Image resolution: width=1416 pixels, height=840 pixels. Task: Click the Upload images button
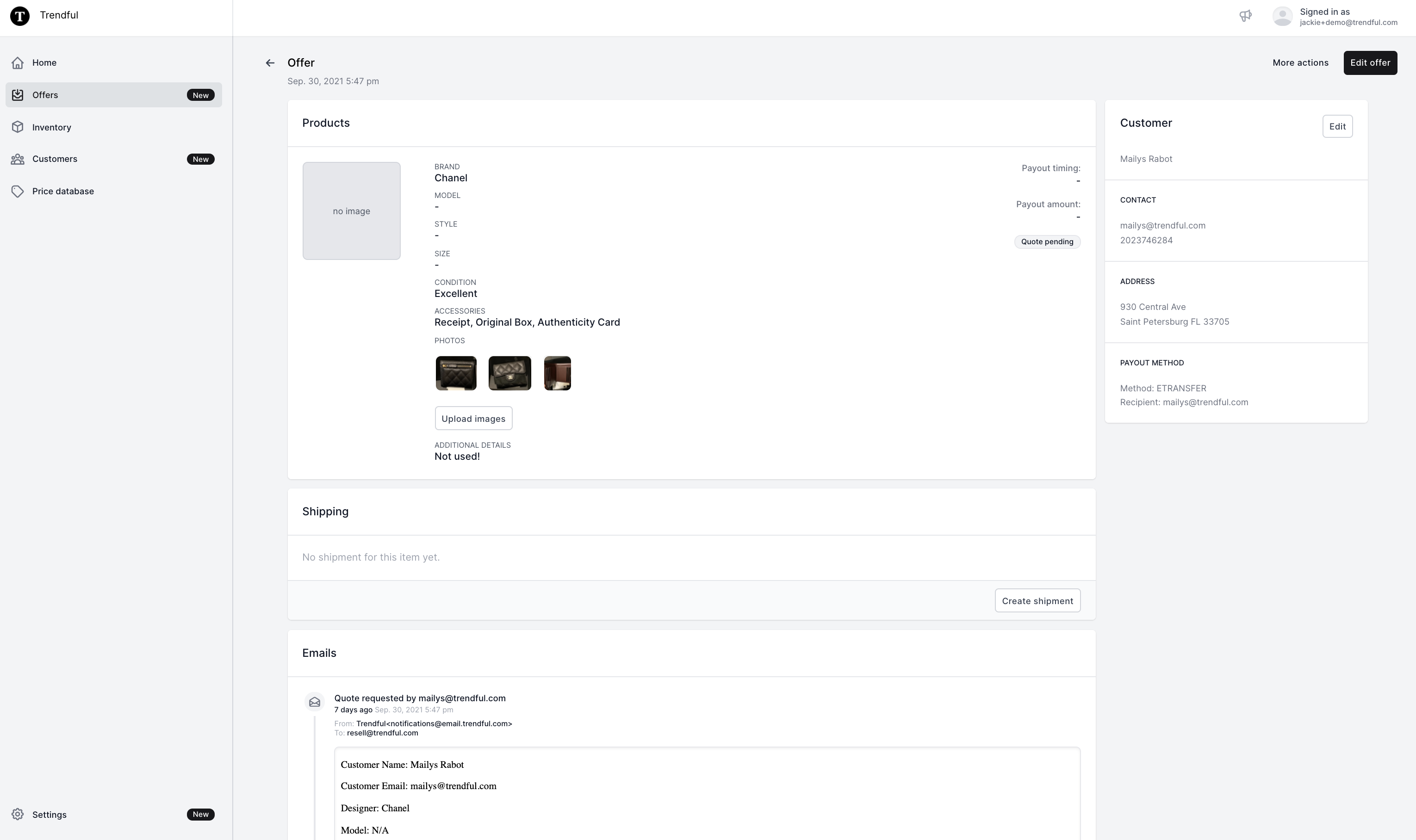pos(473,419)
